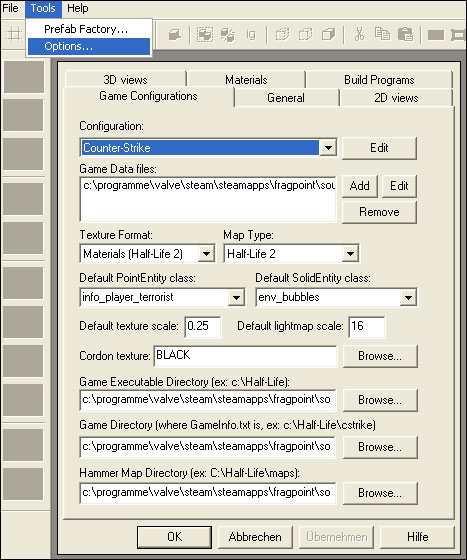Browse for Game Executable Directory
Image resolution: width=467 pixels, height=560 pixels.
pos(380,400)
